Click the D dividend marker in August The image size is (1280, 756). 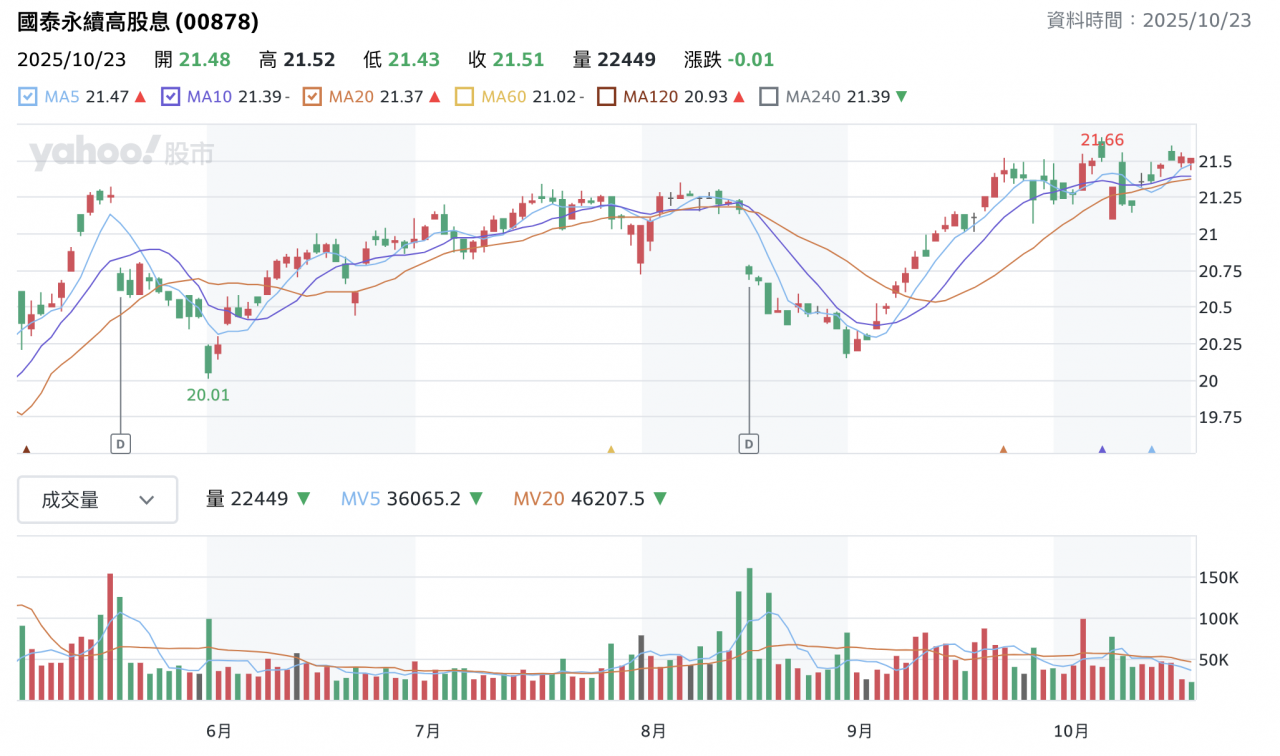click(748, 442)
